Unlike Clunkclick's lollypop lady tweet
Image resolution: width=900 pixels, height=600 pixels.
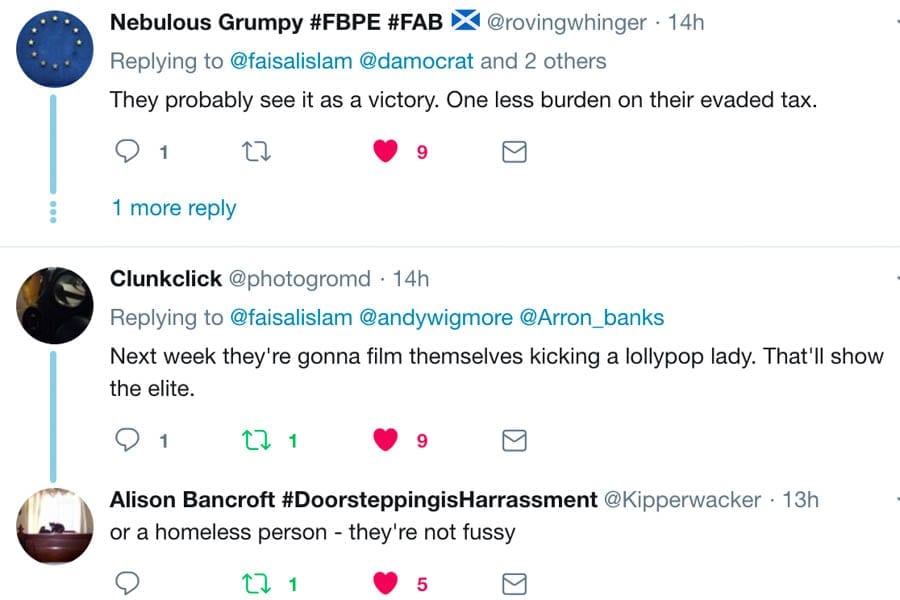pyautogui.click(x=386, y=440)
